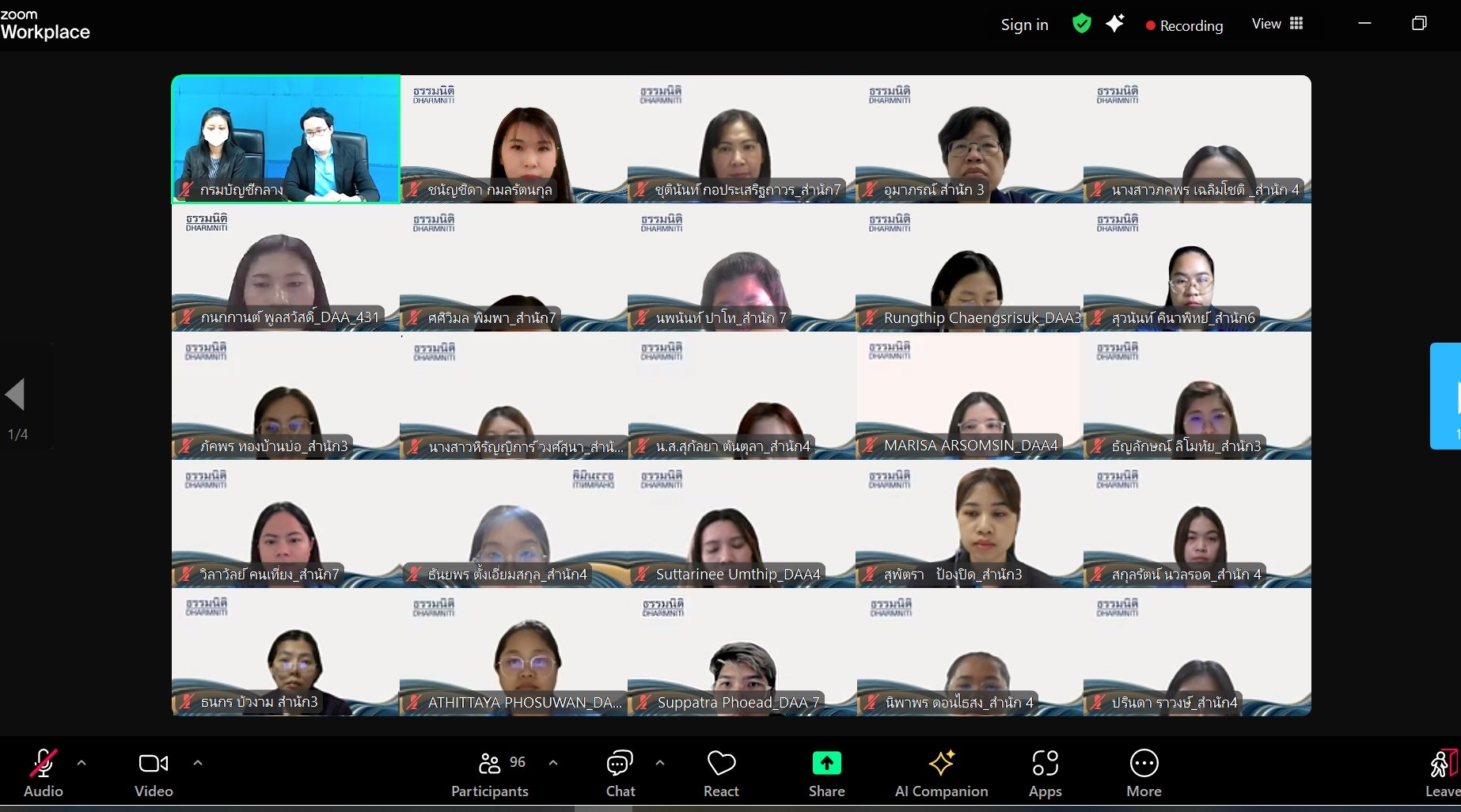Open audio options caret next to Audio

tap(82, 763)
